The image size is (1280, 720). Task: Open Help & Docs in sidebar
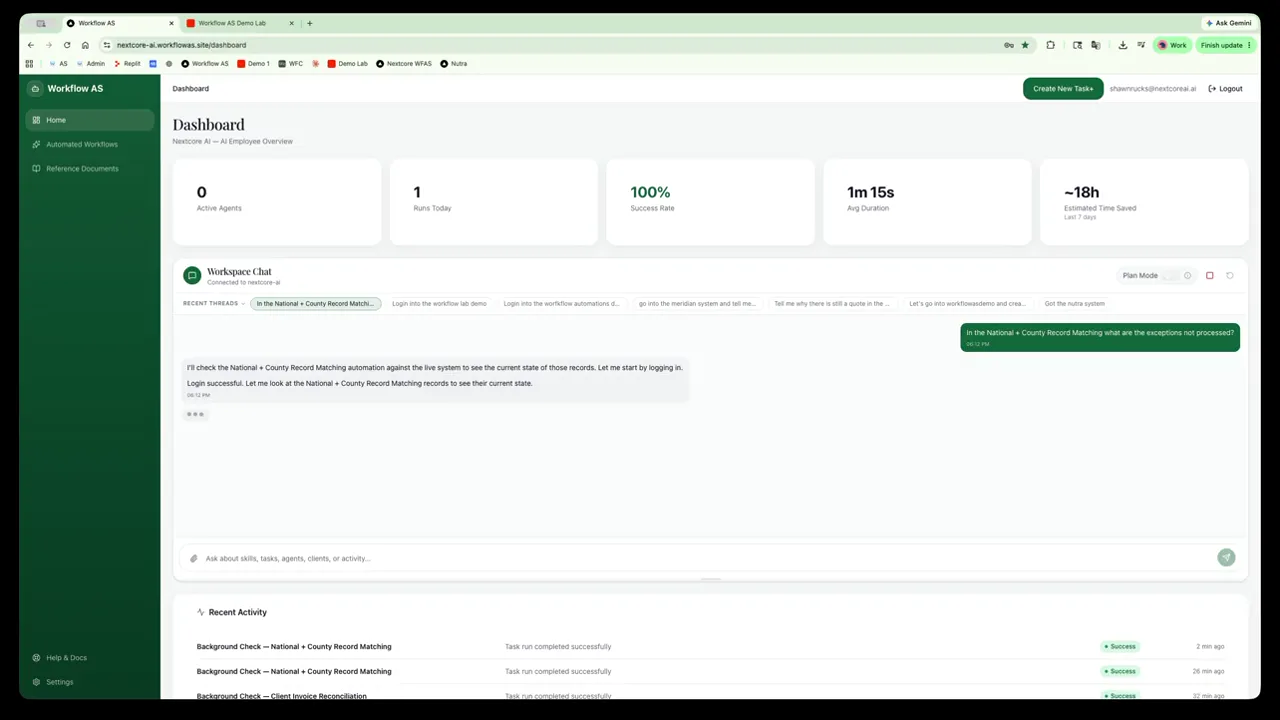point(90,658)
